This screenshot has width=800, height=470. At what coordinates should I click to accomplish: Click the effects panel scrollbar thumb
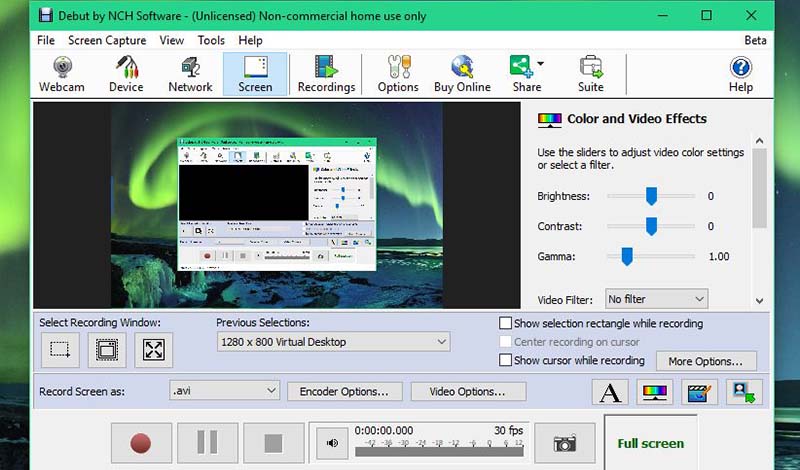(x=760, y=188)
